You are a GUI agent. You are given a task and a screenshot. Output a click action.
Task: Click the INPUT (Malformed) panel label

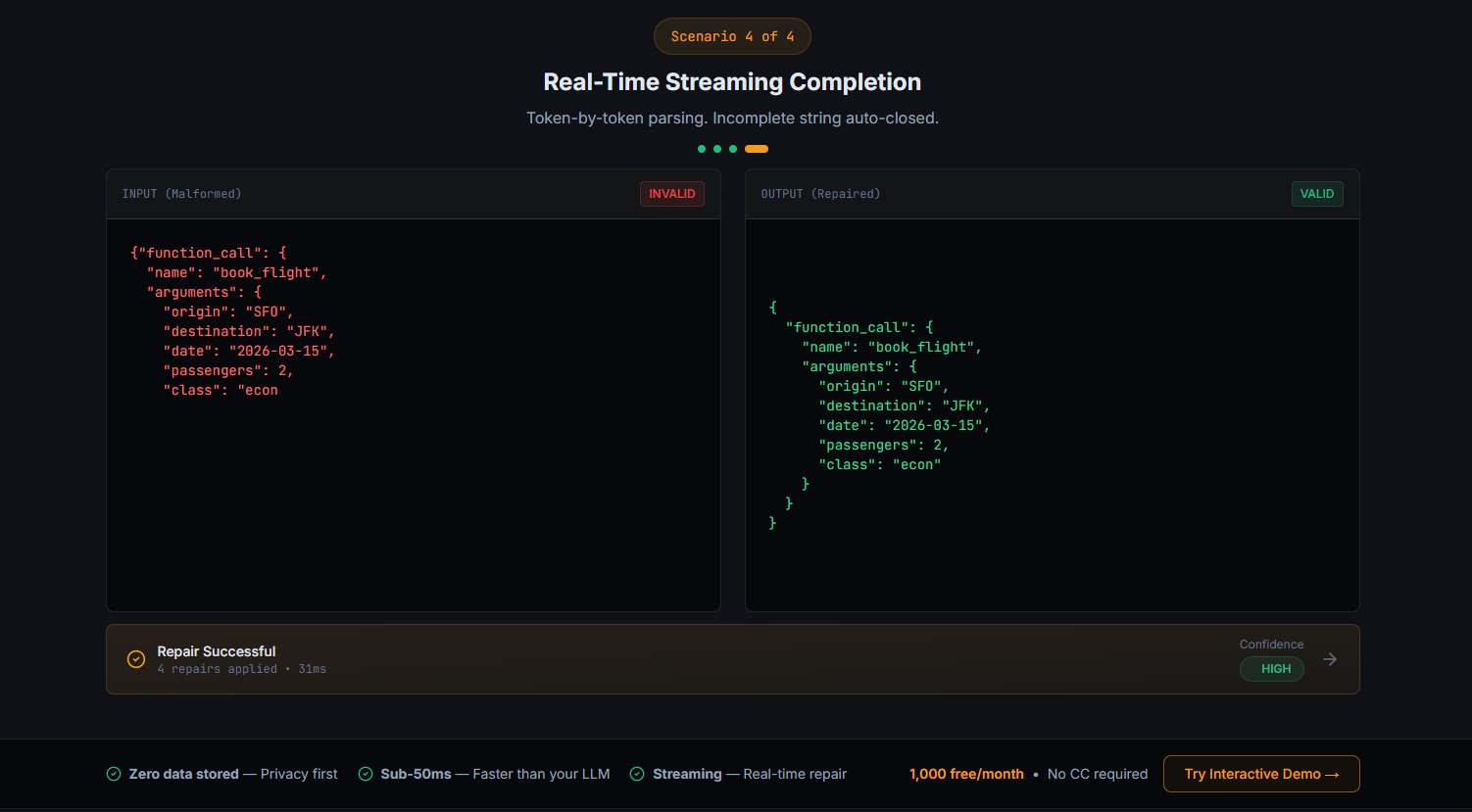tap(181, 194)
